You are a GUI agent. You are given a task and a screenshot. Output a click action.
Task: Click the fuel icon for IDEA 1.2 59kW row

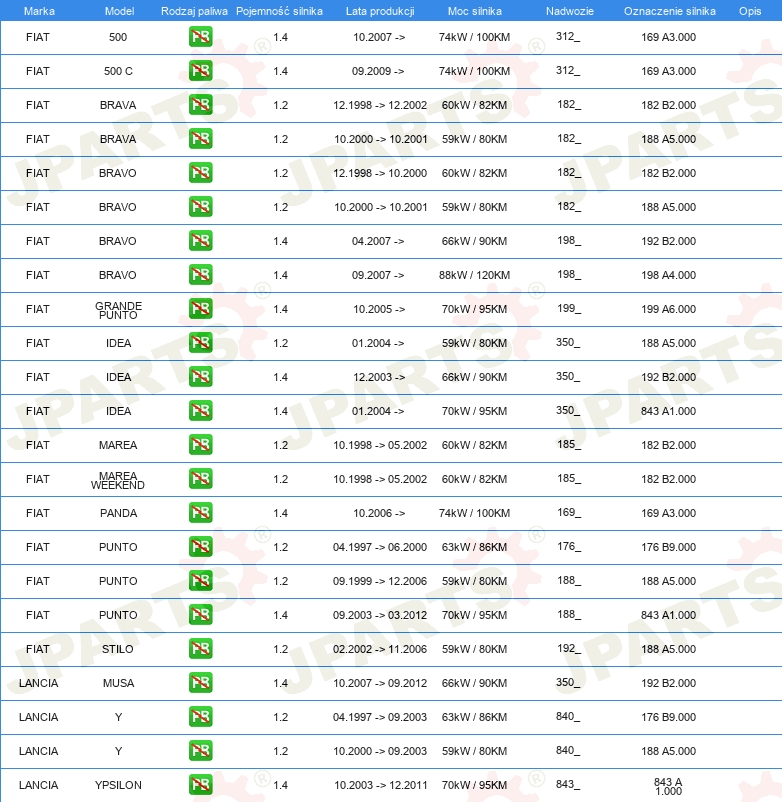click(x=200, y=343)
